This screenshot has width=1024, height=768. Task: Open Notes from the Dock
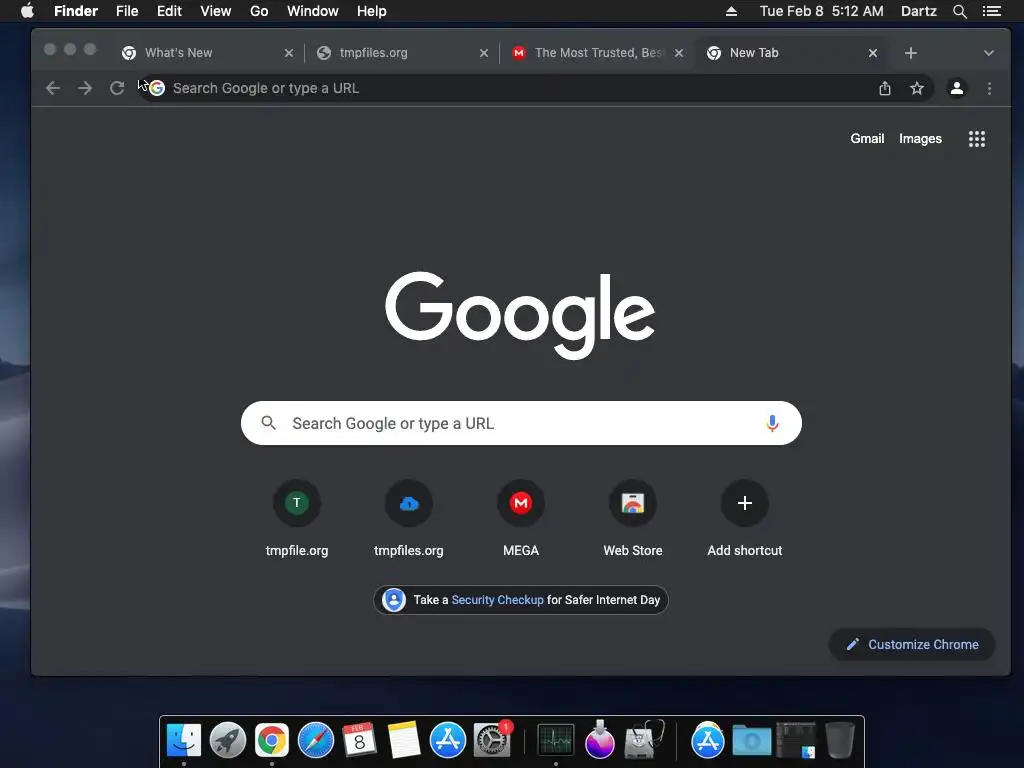[x=404, y=740]
